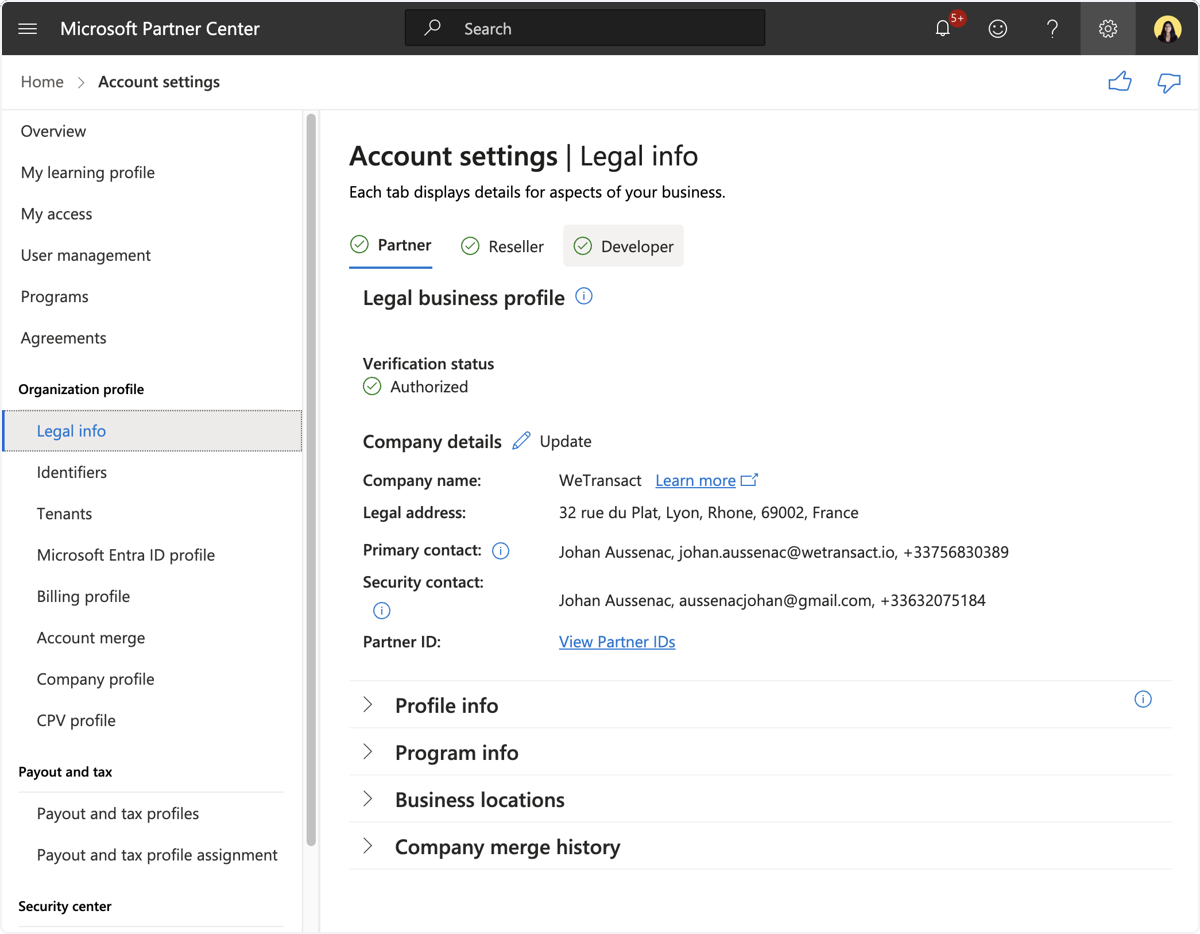The height and width of the screenshot is (934, 1200).
Task: Open the notifications bell
Action: tap(943, 29)
